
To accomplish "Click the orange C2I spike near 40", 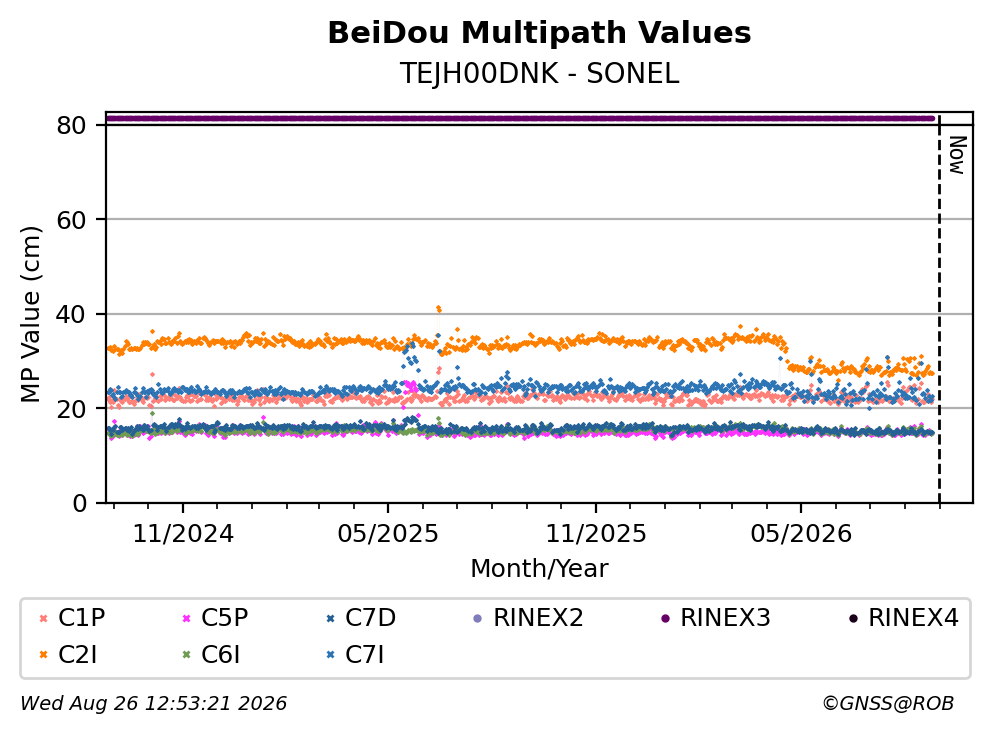I will point(438,309).
